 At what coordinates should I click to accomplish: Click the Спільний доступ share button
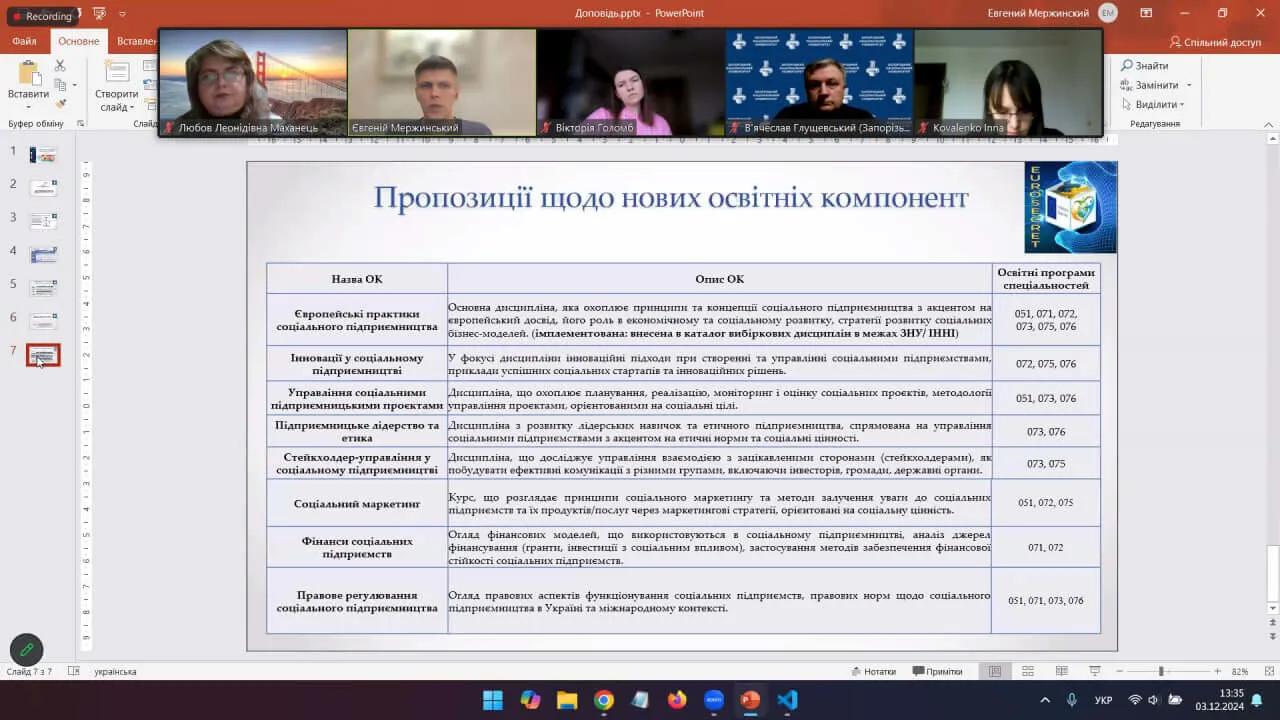tap(1215, 42)
